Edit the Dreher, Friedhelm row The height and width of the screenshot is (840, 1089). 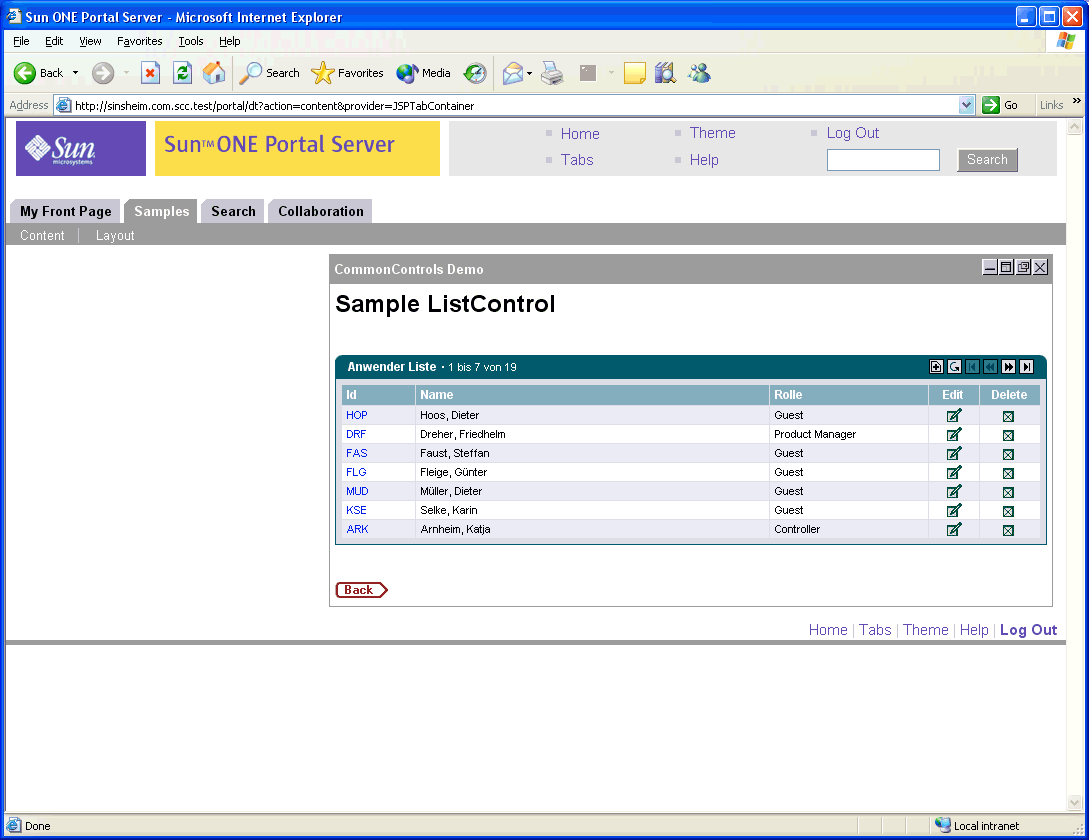coord(954,434)
